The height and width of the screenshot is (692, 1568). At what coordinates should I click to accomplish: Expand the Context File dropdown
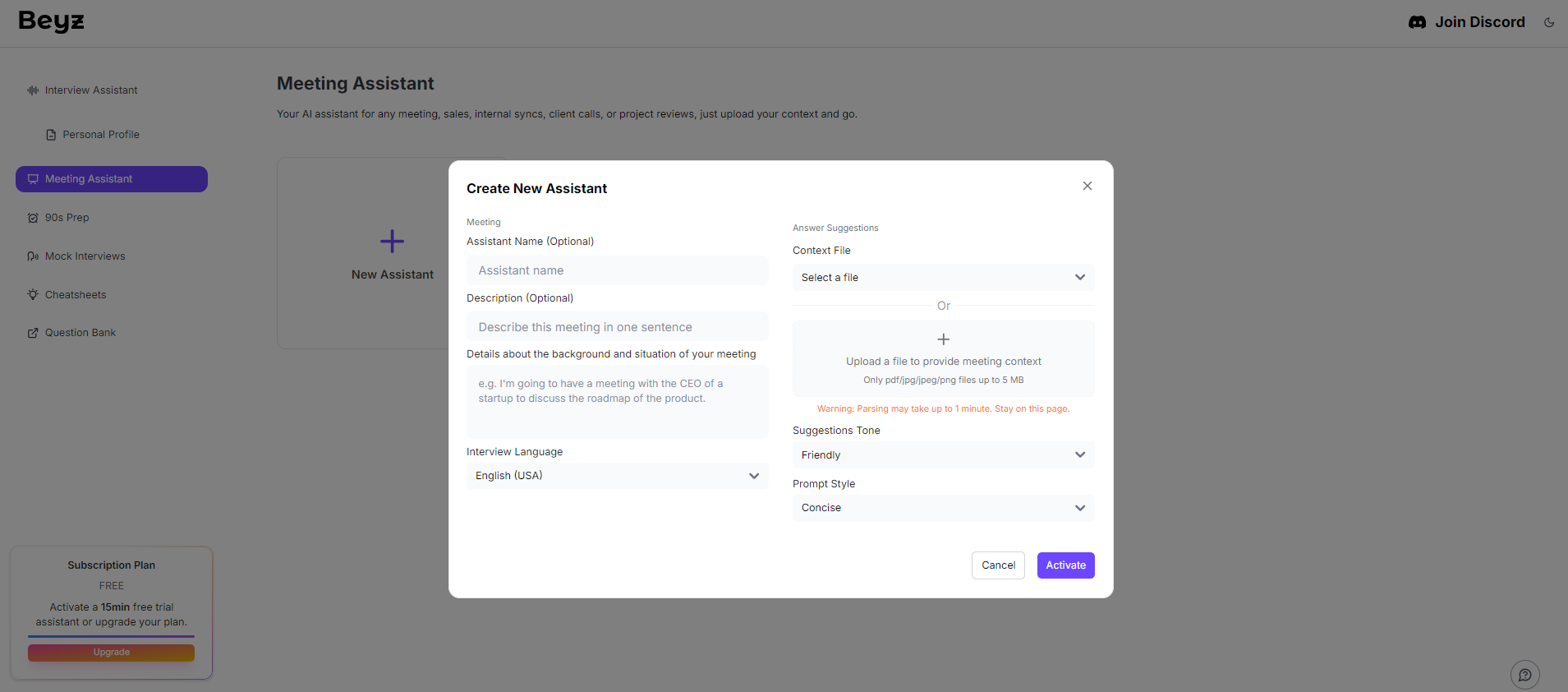pos(943,278)
